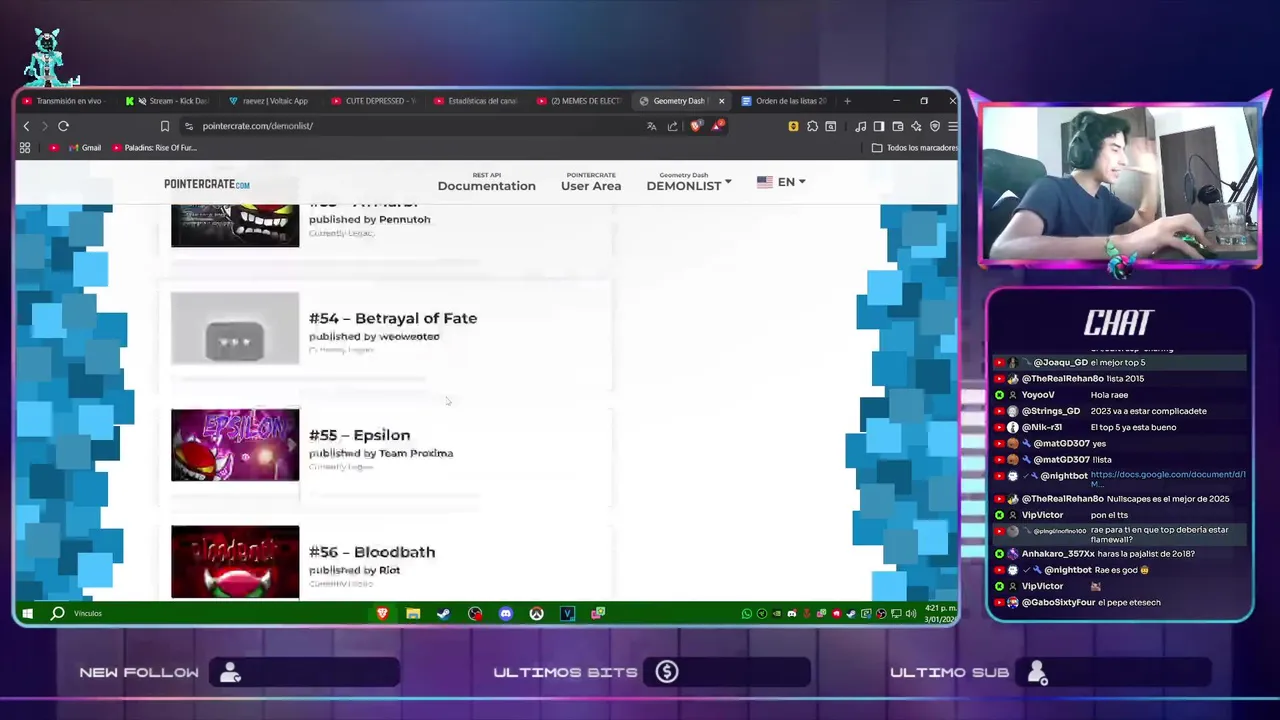Image resolution: width=1280 pixels, height=720 pixels.
Task: Open Brave Shields lion icon
Action: pos(696,126)
